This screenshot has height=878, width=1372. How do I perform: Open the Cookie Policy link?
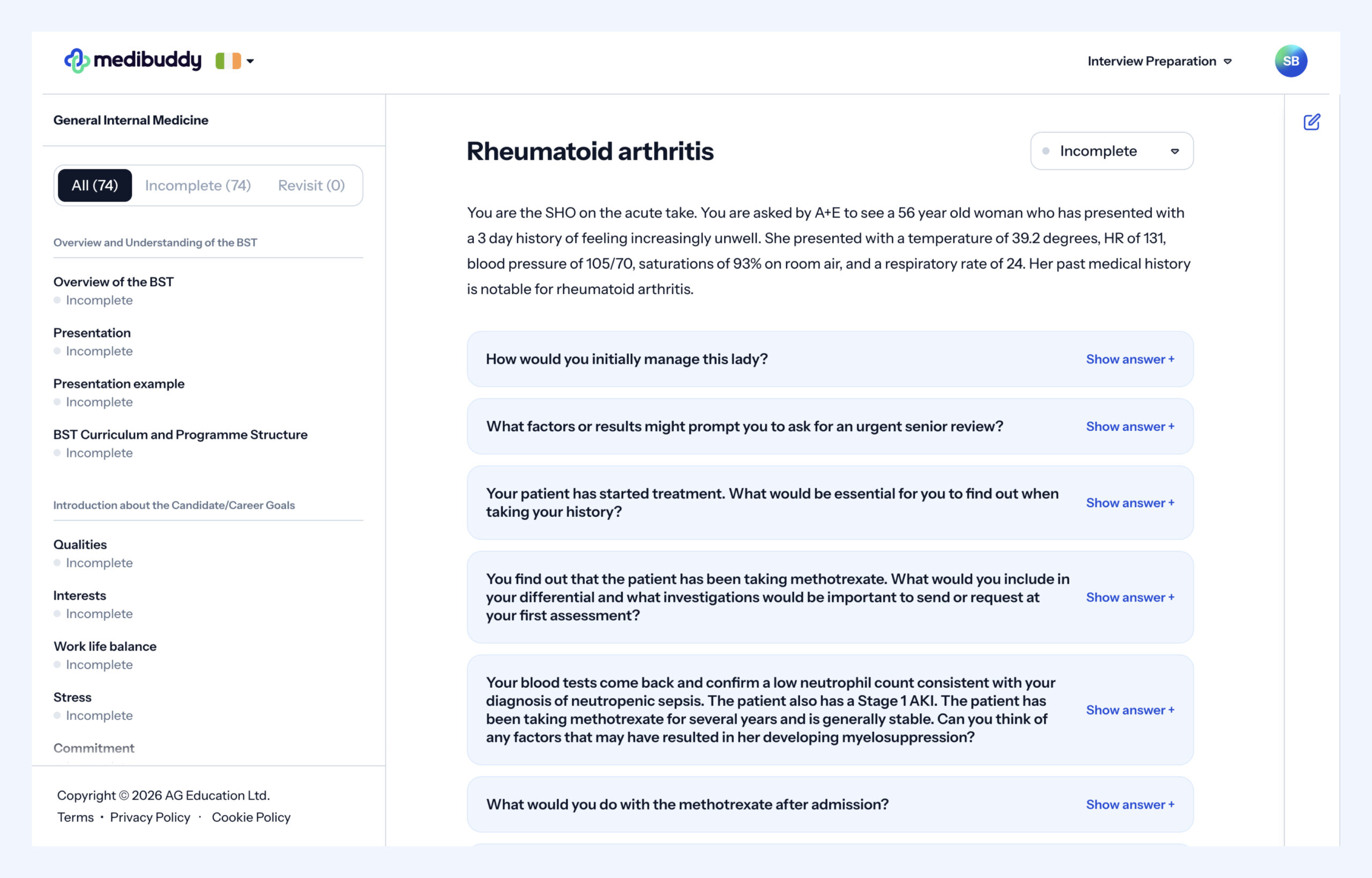click(251, 817)
